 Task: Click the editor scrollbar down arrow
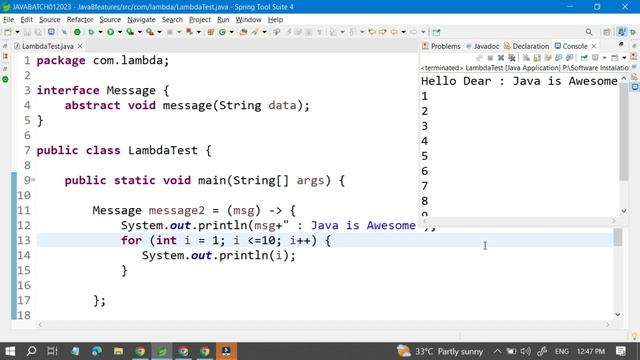tap(618, 314)
